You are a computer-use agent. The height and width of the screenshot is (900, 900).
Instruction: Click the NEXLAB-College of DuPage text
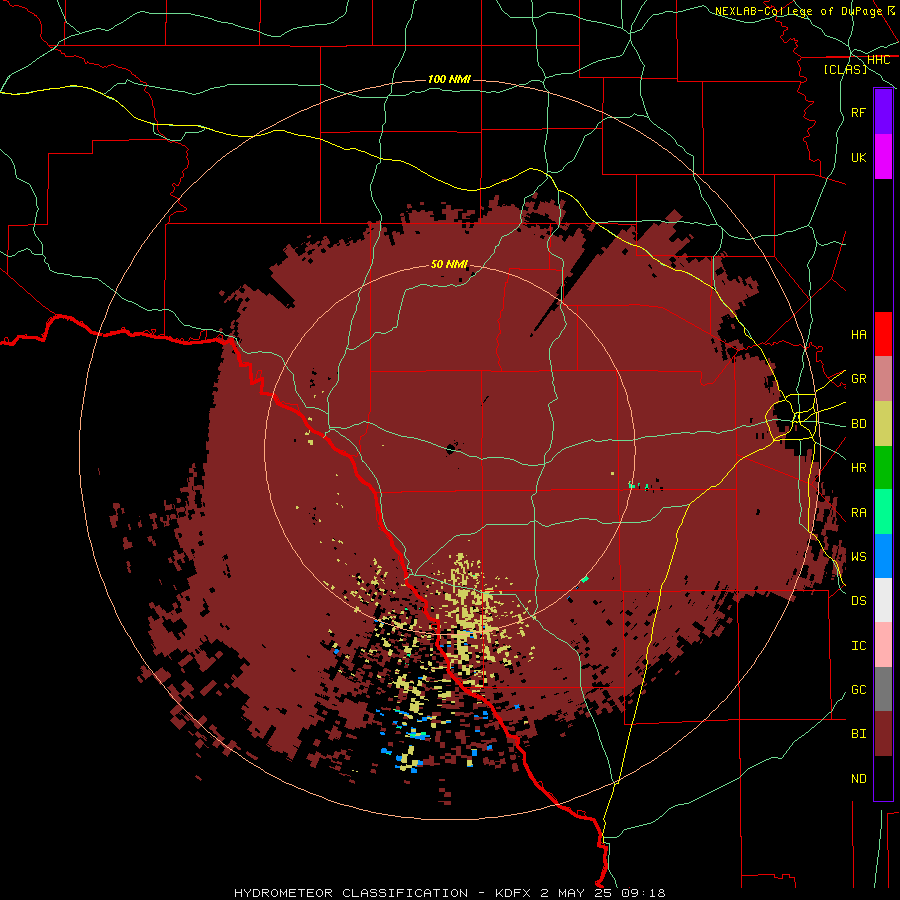(x=798, y=11)
